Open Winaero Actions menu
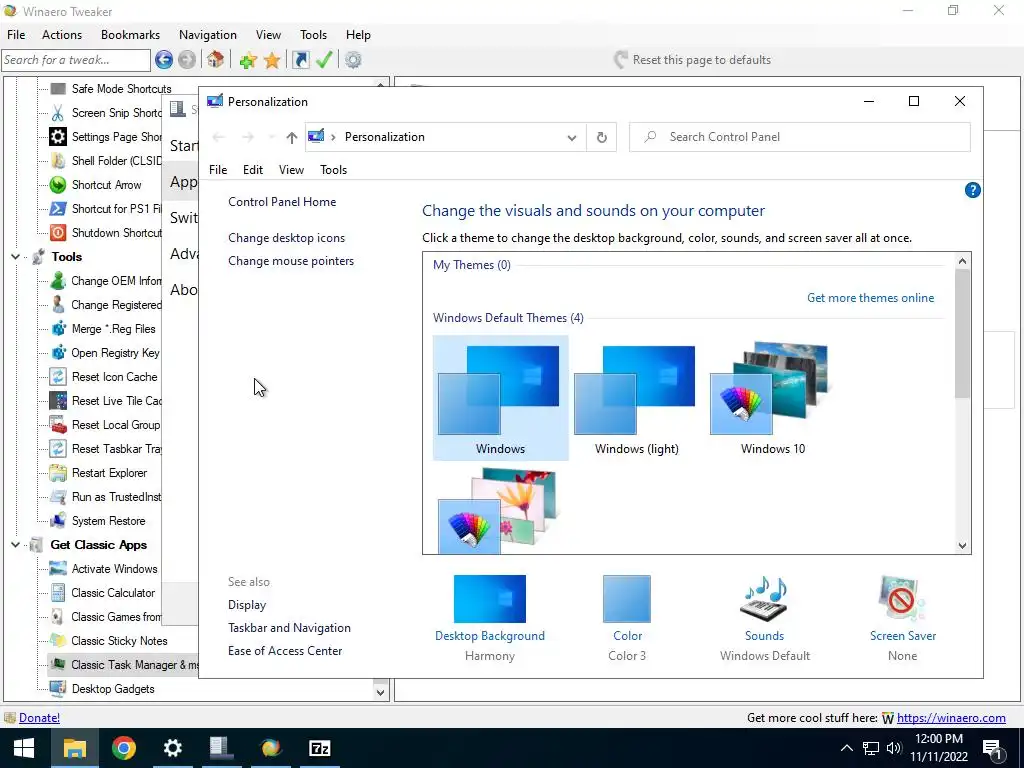This screenshot has width=1024, height=768. pos(62,35)
